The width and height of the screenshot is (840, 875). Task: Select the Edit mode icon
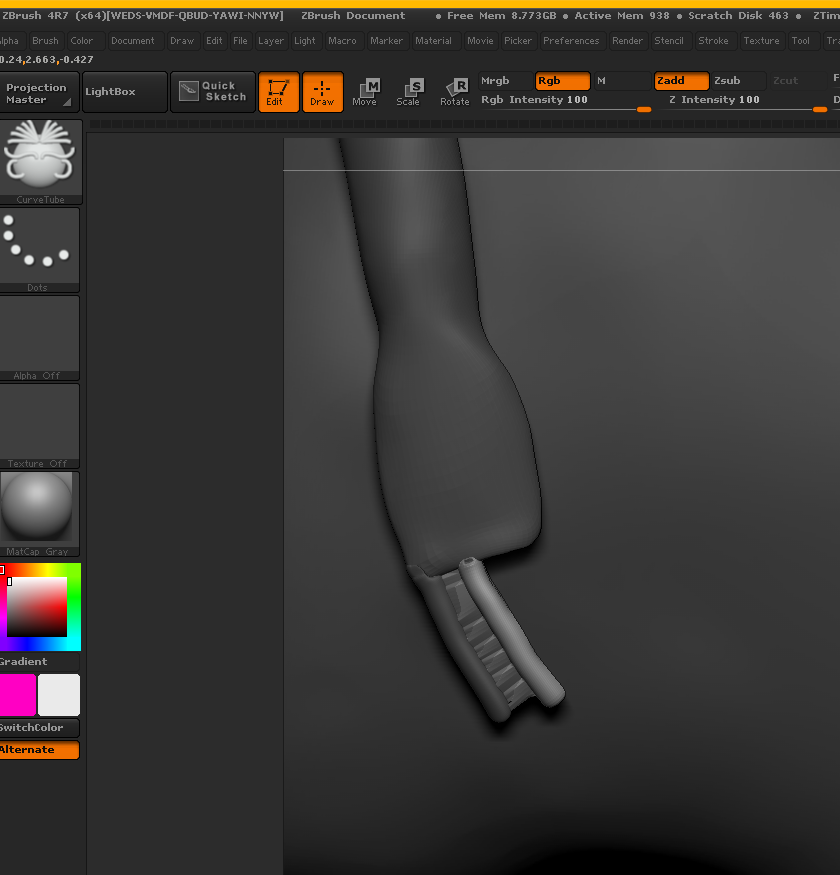278,92
